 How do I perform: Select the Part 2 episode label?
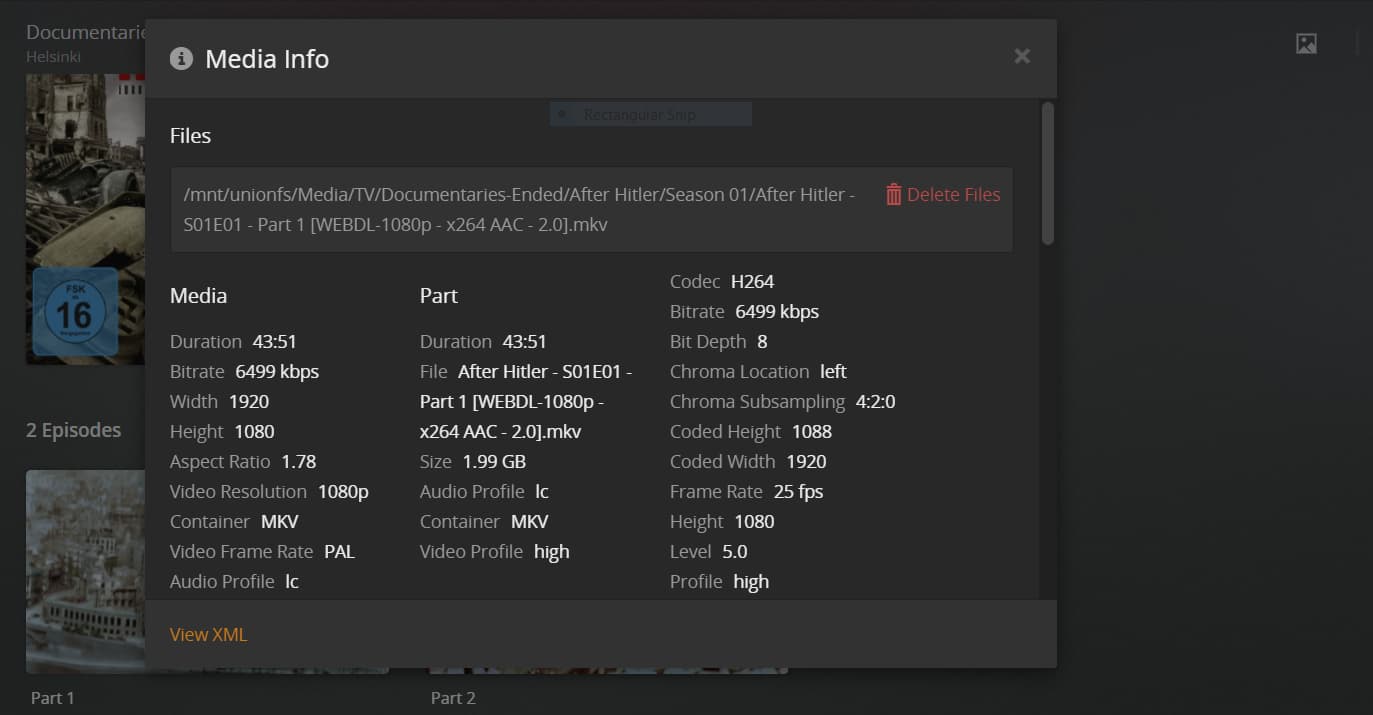453,698
